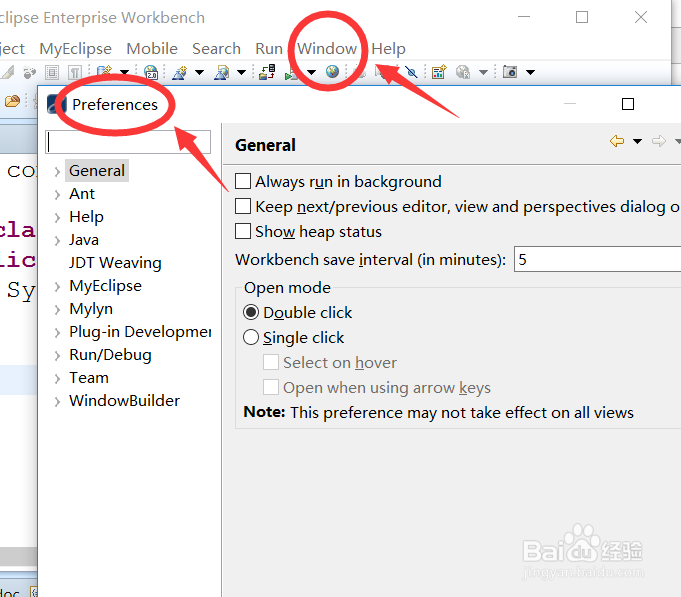Select General in preferences tree

click(97, 171)
